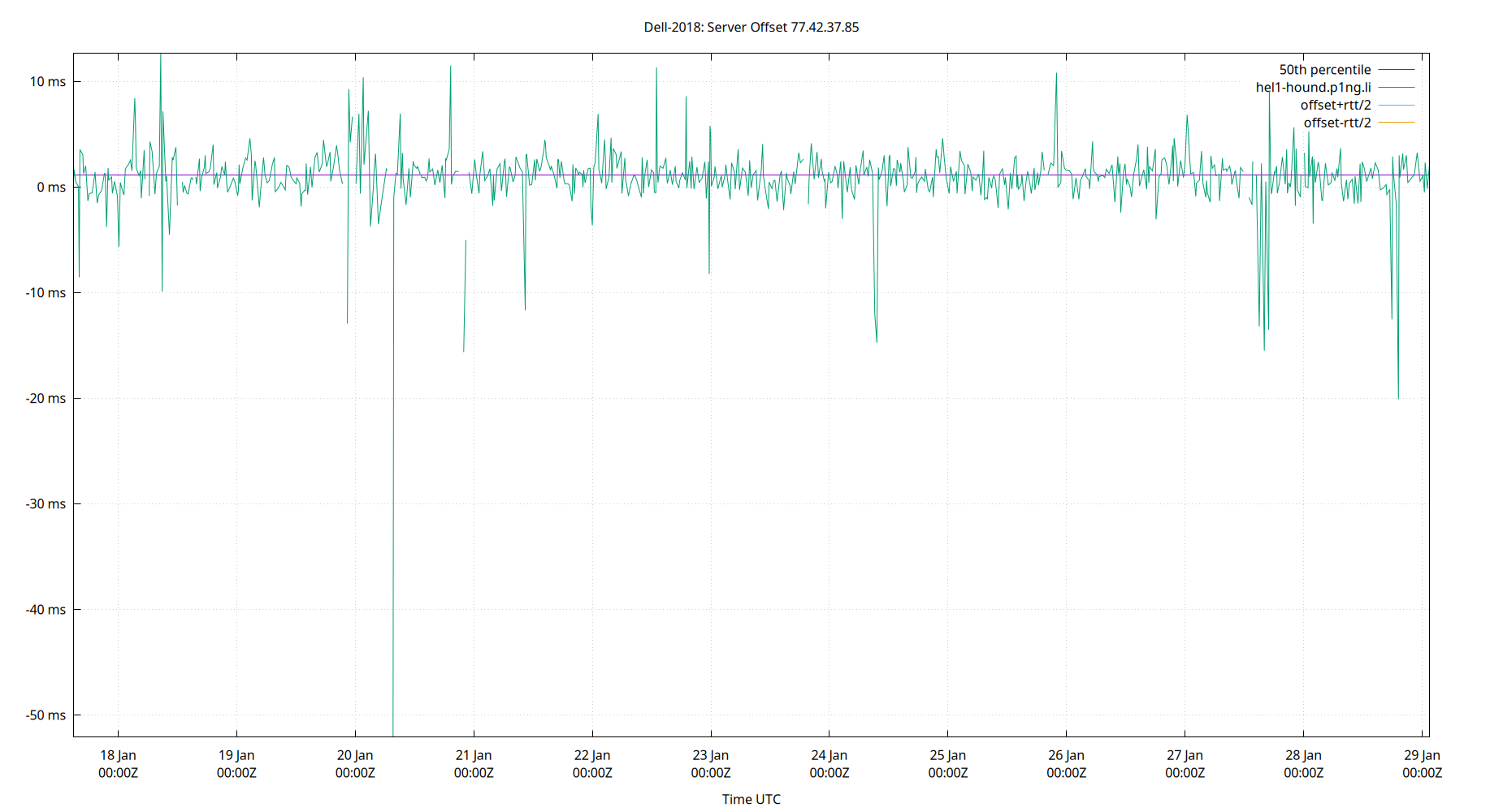Hide the offset-rtt/2 series

pyautogui.click(x=1336, y=123)
